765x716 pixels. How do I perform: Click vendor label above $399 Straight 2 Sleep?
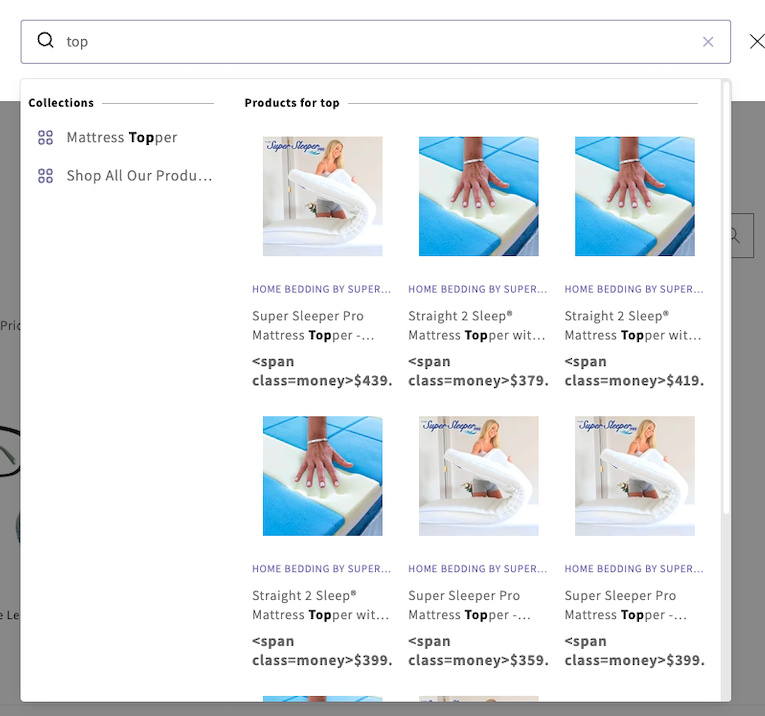click(x=322, y=569)
